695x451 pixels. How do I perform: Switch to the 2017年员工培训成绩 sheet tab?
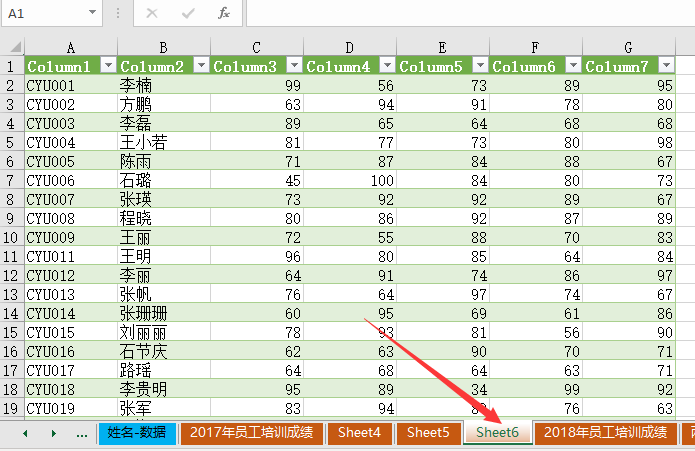(x=251, y=433)
